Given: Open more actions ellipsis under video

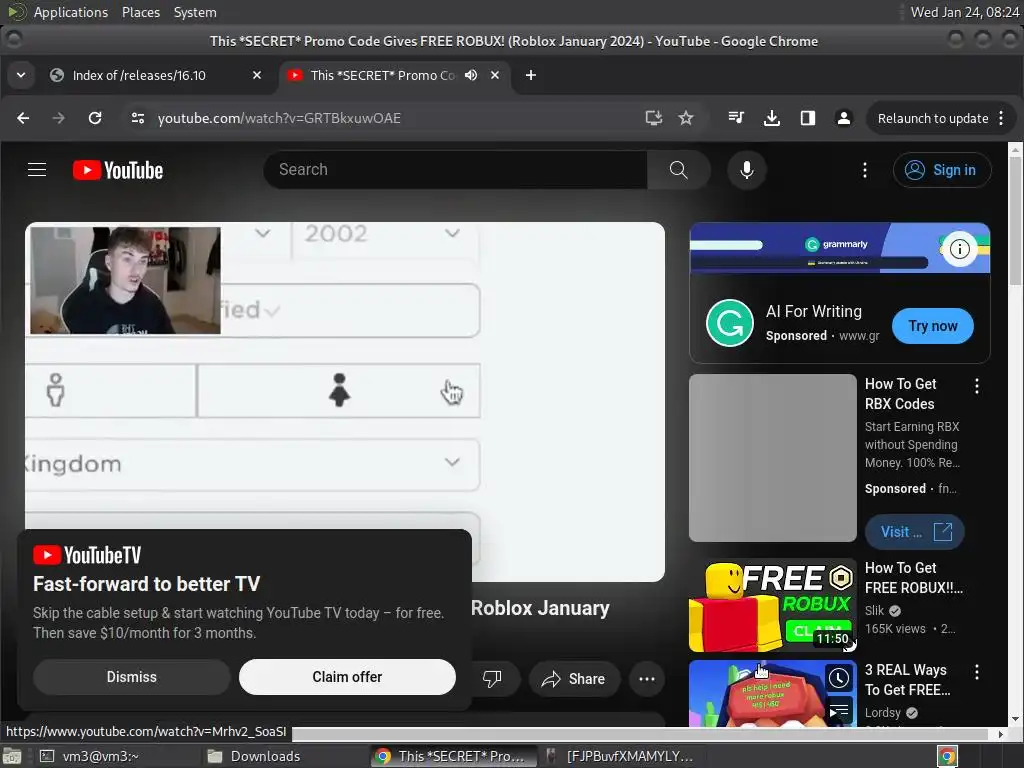Looking at the screenshot, I should coord(647,679).
